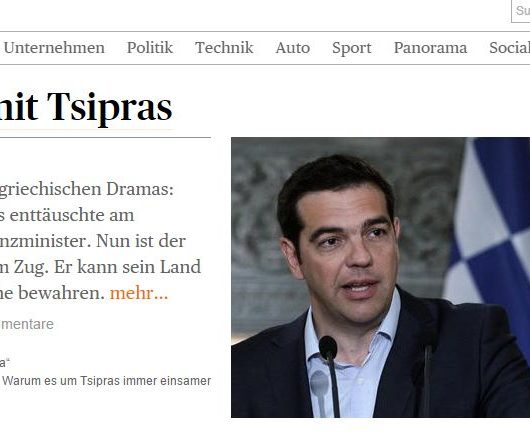This screenshot has width=530, height=437.
Task: Click teaser text 'Nun ist der'
Action: [141, 241]
